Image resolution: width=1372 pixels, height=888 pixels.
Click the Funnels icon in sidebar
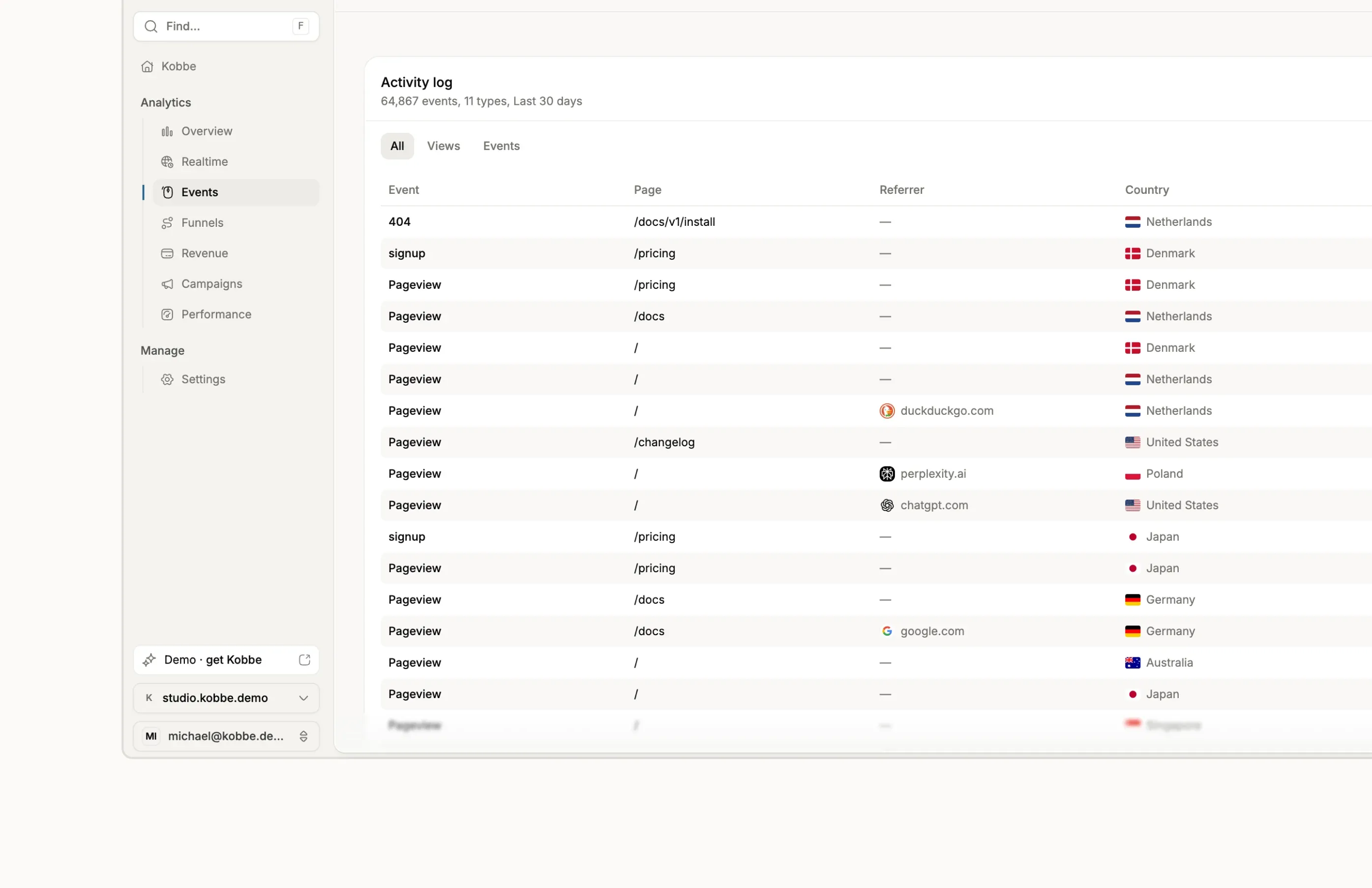click(x=167, y=223)
